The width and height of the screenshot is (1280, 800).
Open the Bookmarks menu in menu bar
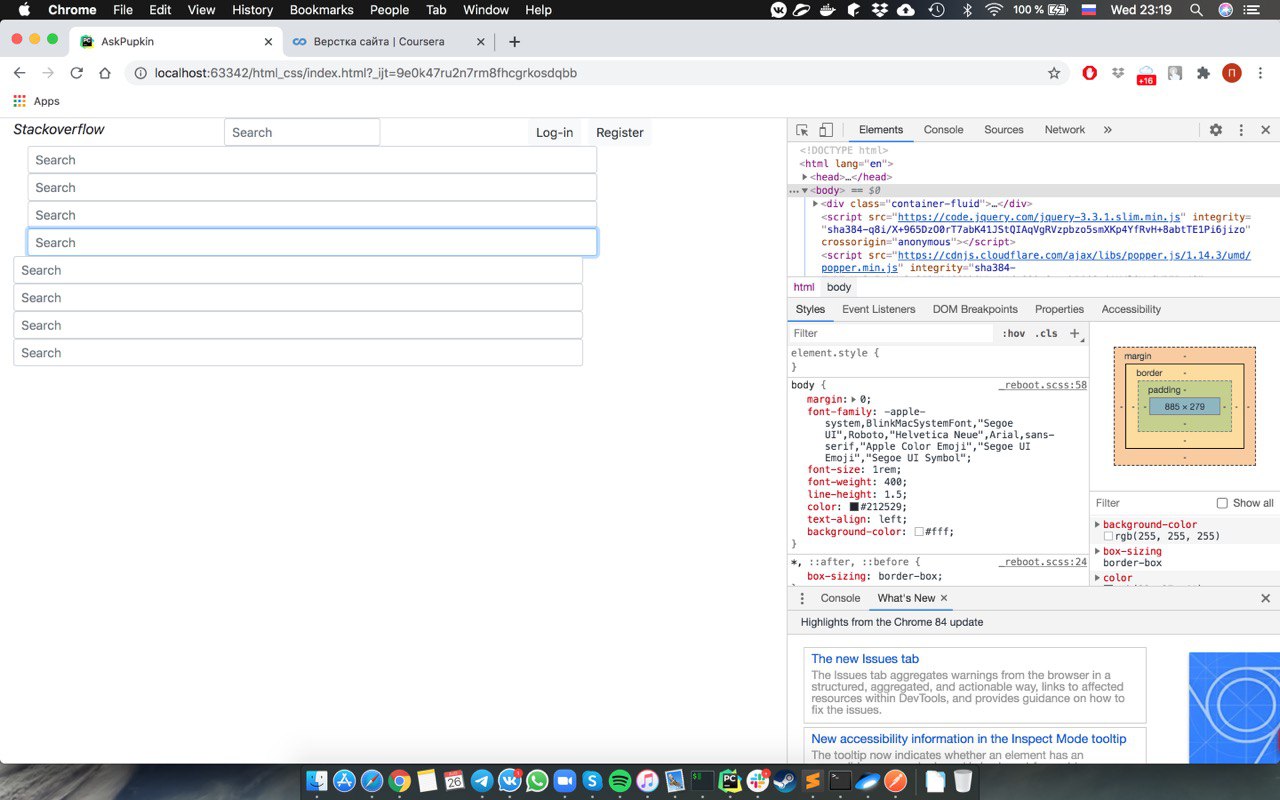(321, 10)
